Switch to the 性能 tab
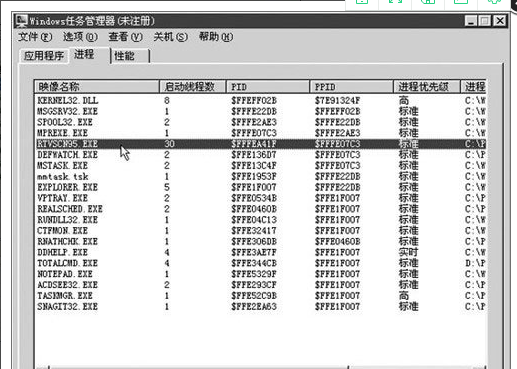The image size is (517, 369). (130, 56)
